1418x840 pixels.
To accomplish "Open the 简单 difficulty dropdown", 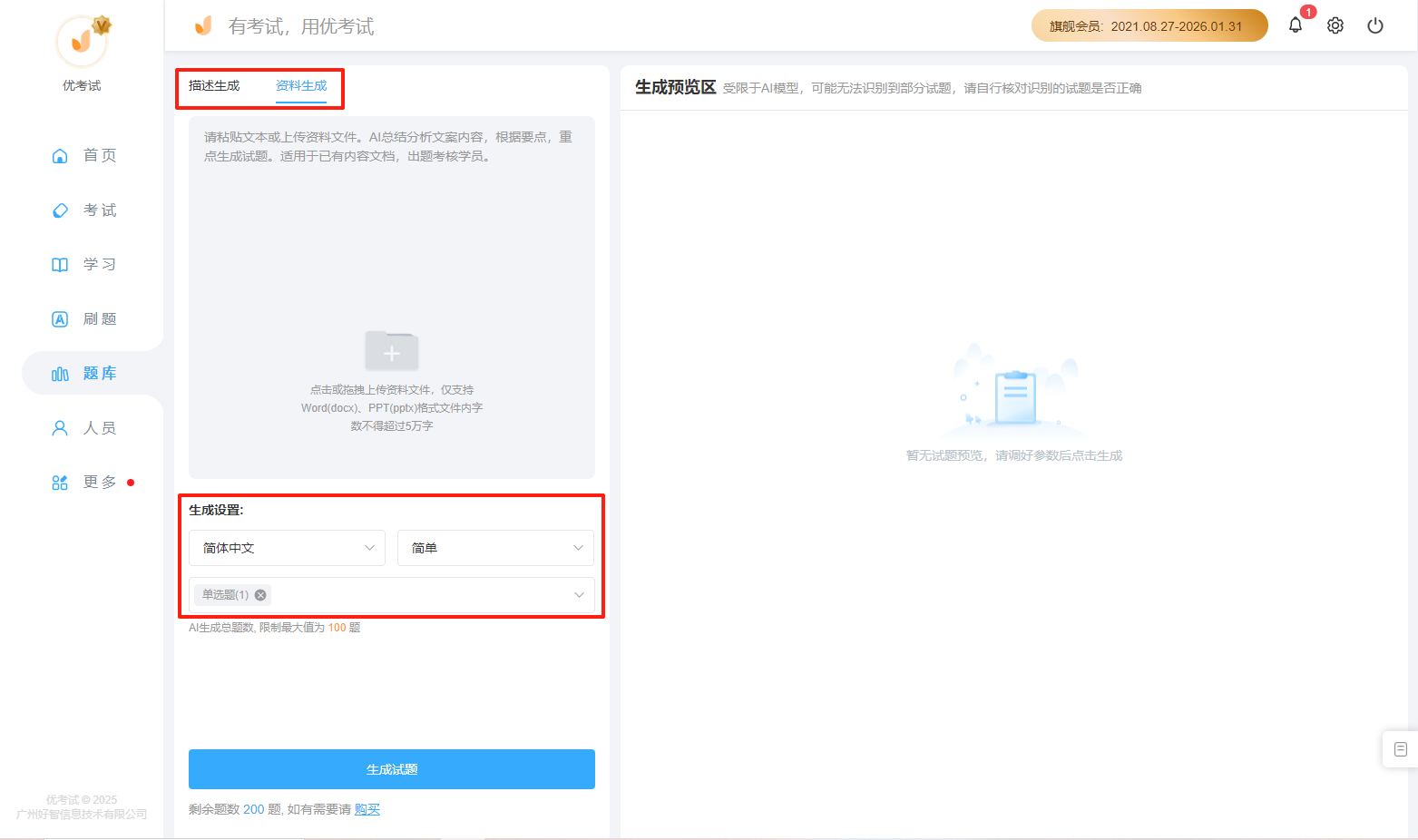I will pyautogui.click(x=495, y=548).
